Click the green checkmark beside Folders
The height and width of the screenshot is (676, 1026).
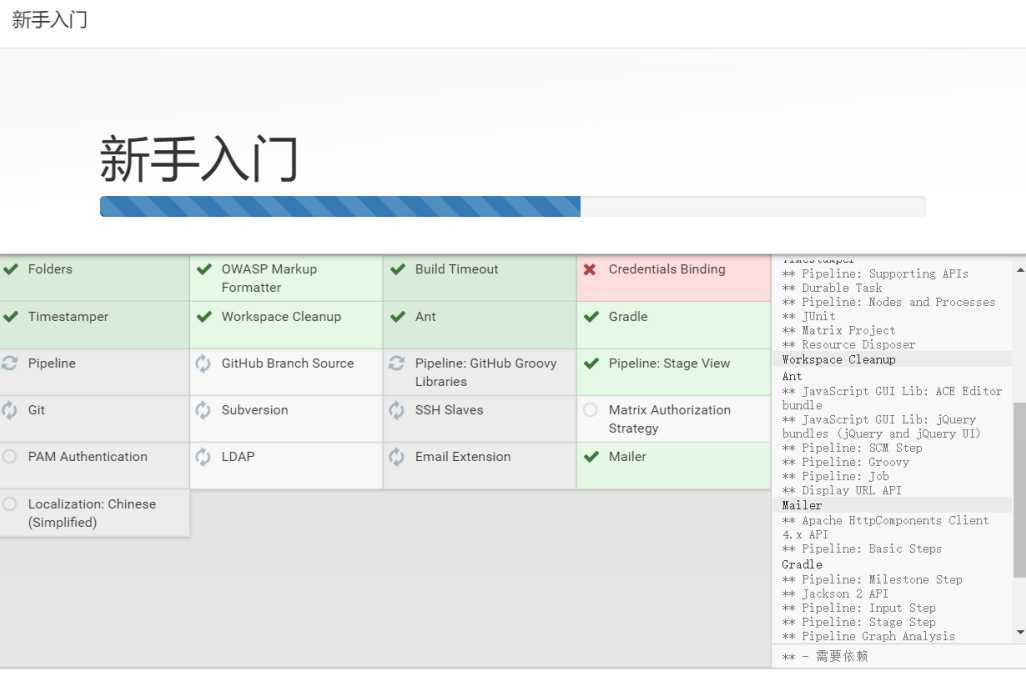pyautogui.click(x=10, y=269)
